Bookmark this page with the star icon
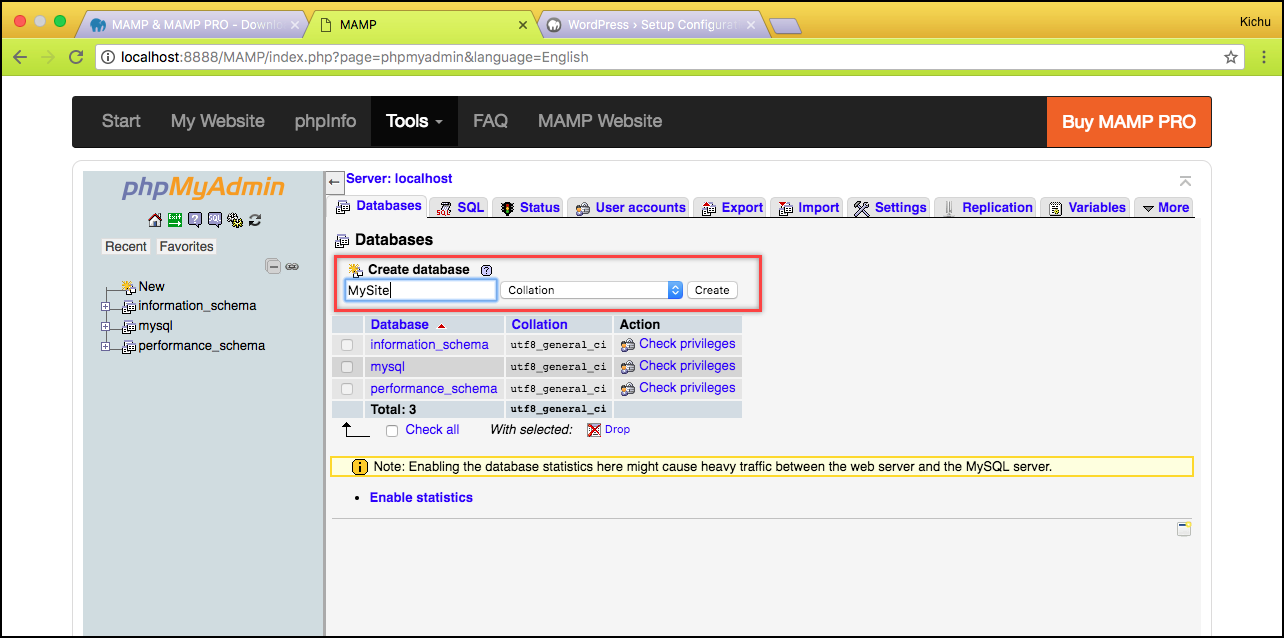 [x=1231, y=57]
